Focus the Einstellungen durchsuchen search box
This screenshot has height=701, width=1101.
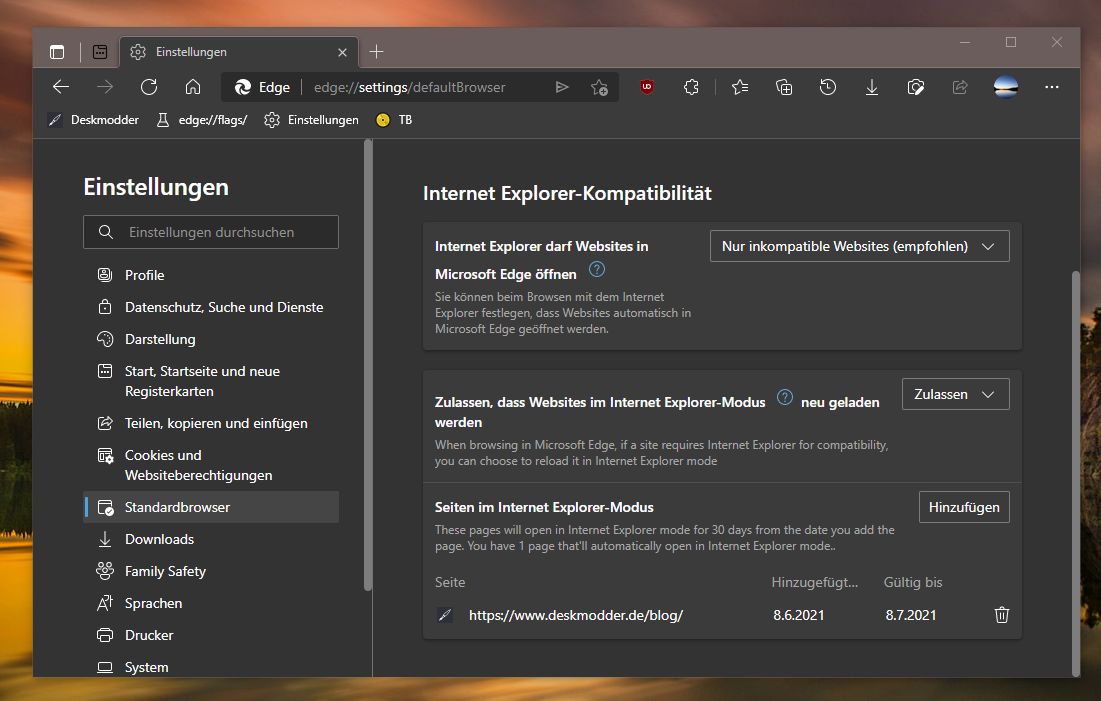[211, 232]
